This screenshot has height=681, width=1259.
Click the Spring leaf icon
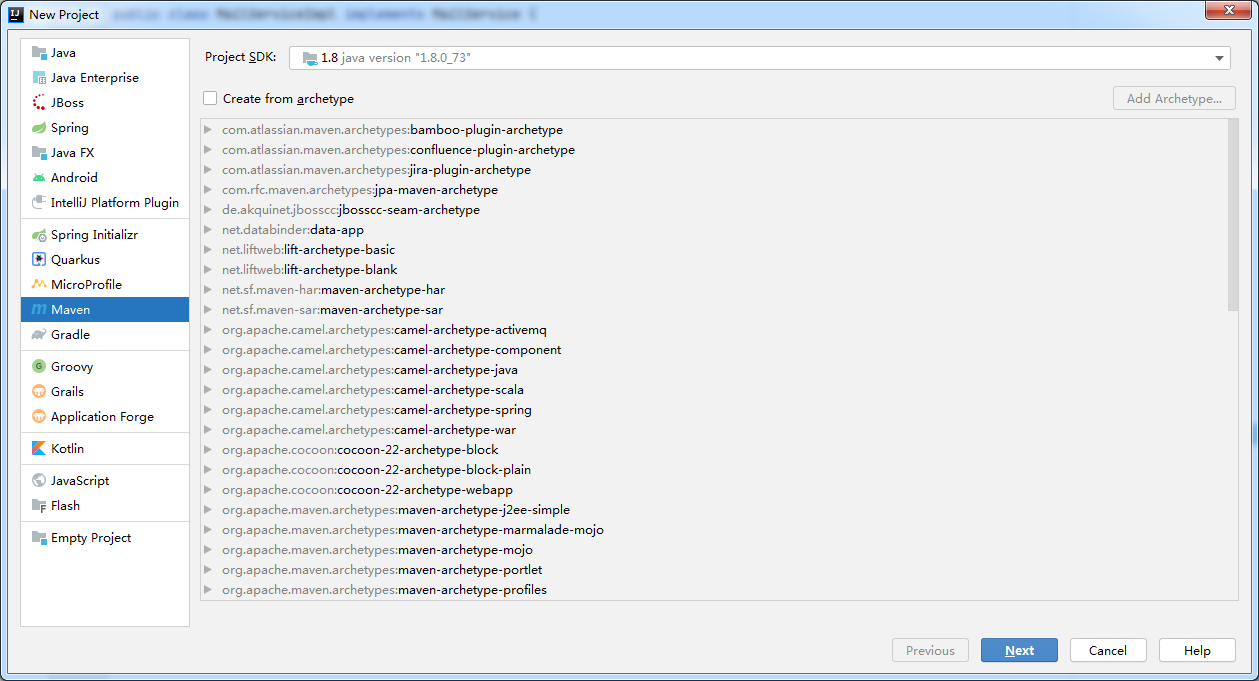pos(39,128)
